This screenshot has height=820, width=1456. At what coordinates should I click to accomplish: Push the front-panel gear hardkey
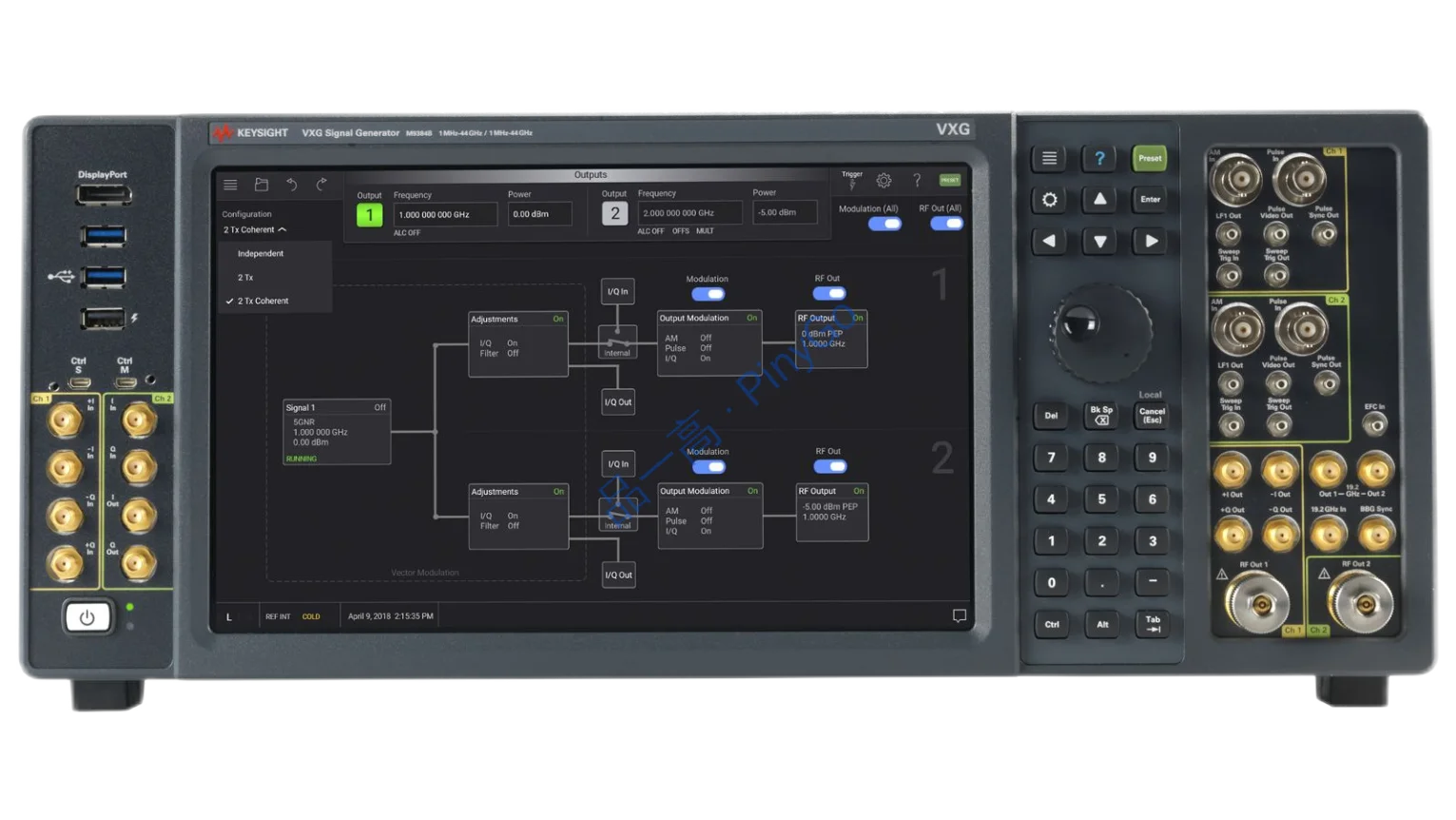coord(1049,200)
